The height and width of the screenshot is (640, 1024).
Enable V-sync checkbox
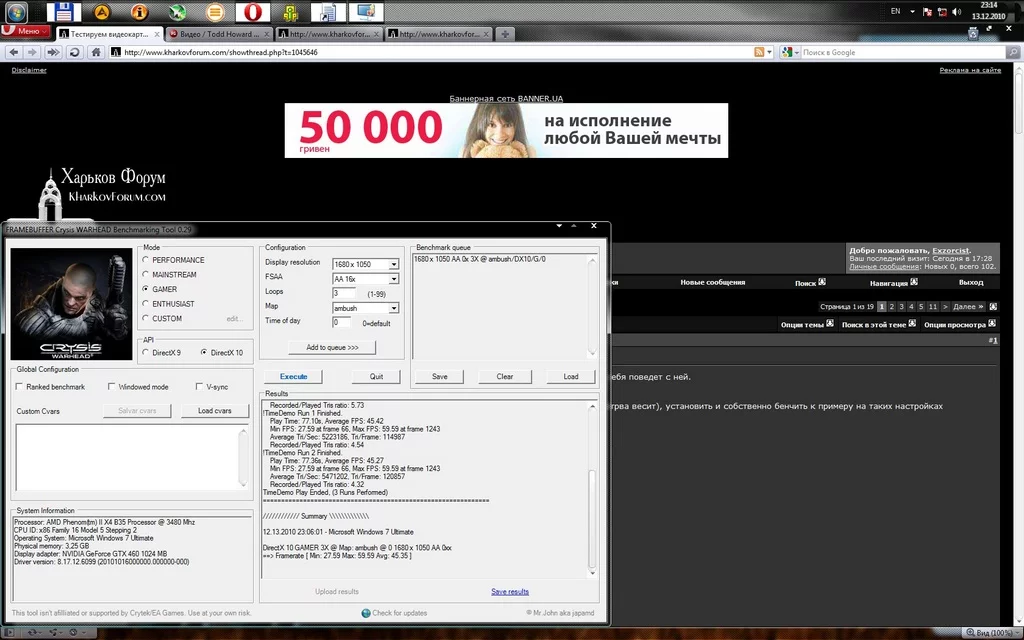pos(199,387)
